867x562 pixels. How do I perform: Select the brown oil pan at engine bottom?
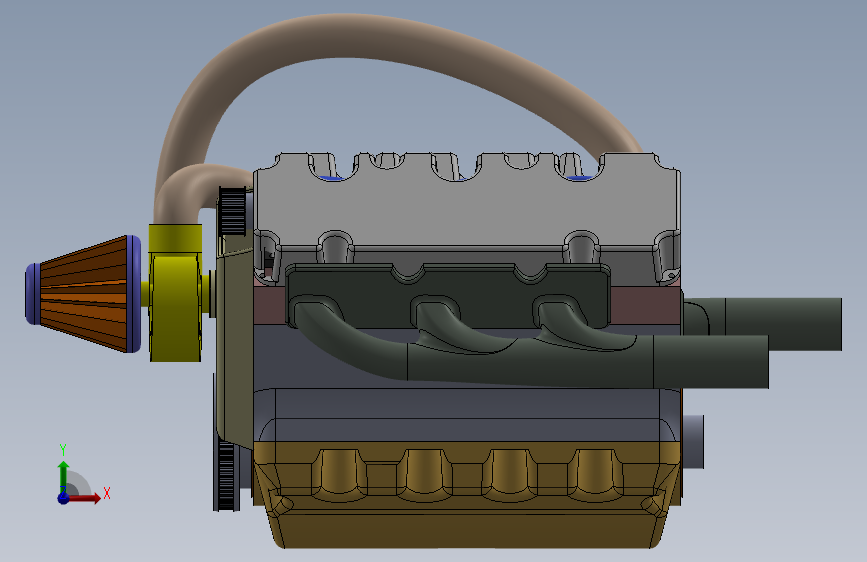(x=467, y=494)
